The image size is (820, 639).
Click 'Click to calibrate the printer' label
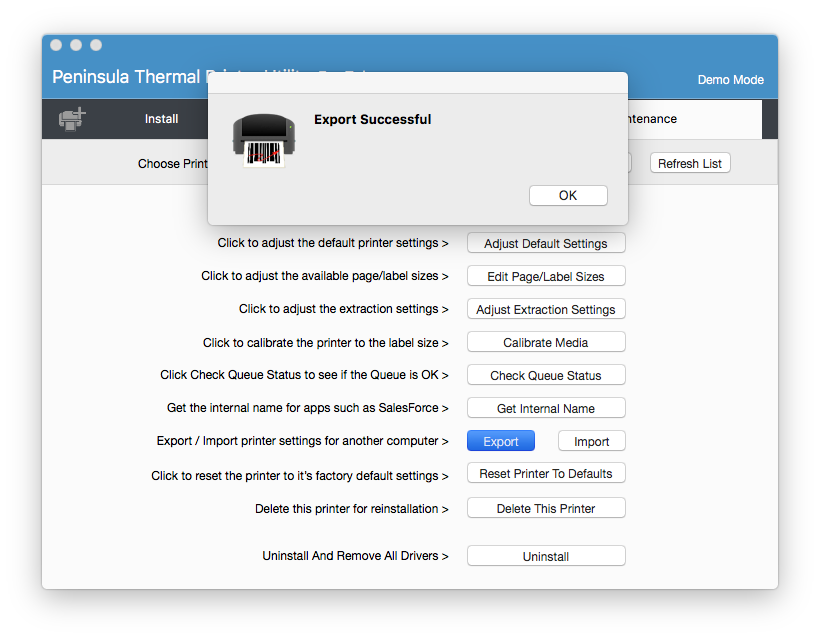[325, 343]
